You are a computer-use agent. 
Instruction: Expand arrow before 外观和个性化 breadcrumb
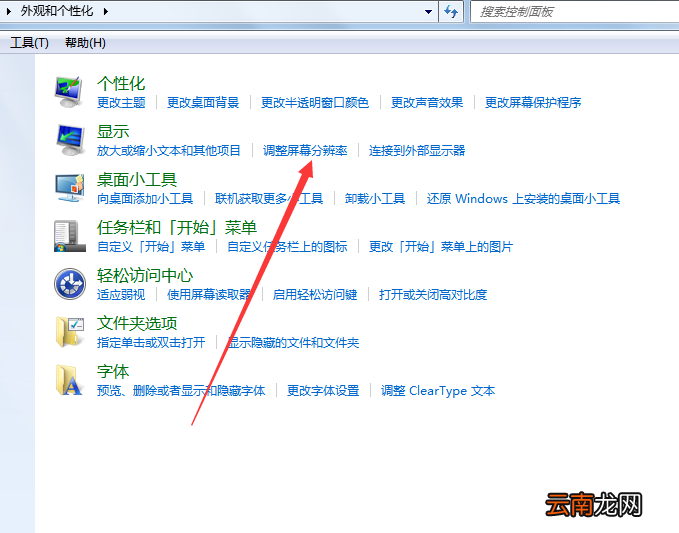coord(9,11)
